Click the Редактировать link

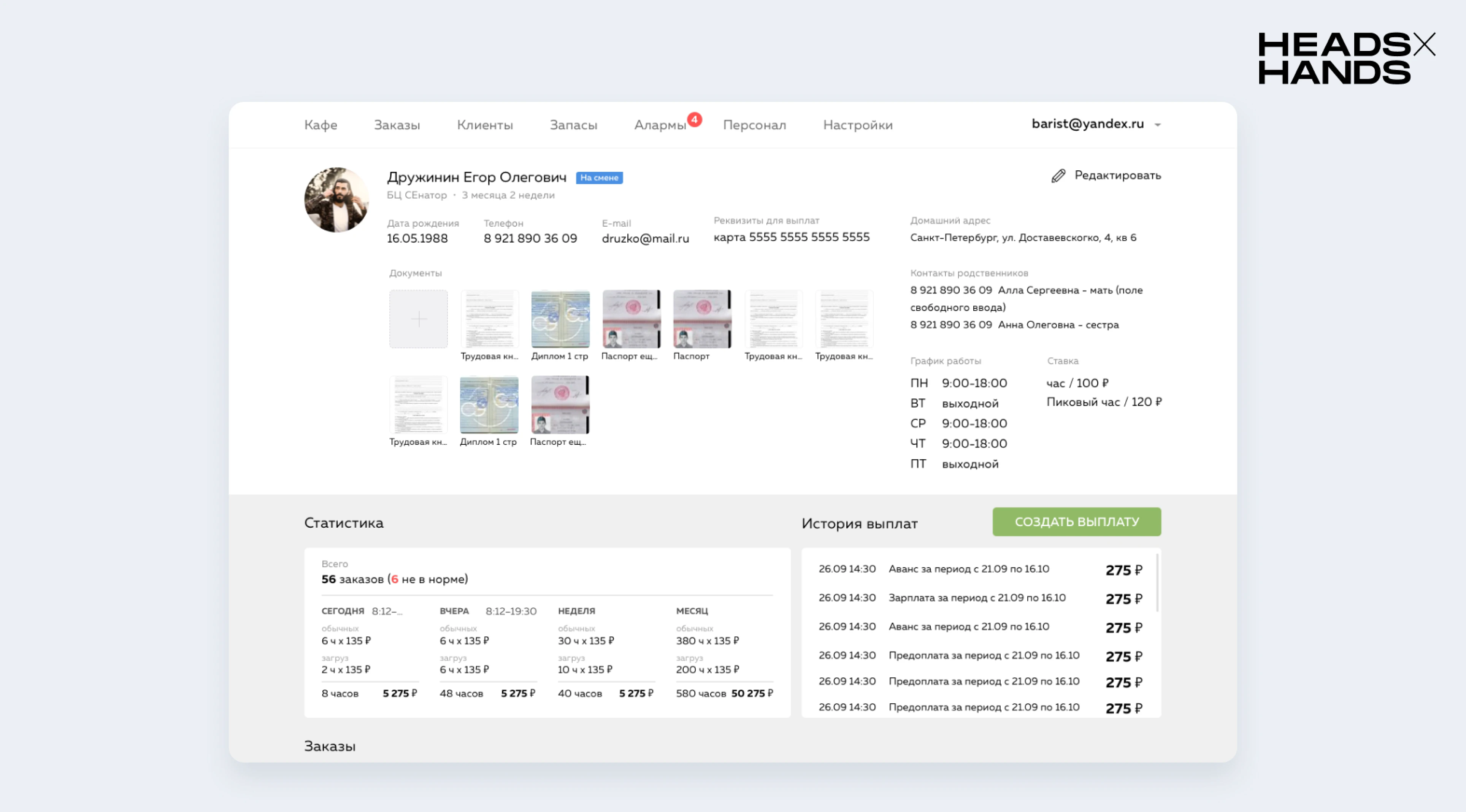tap(1117, 175)
